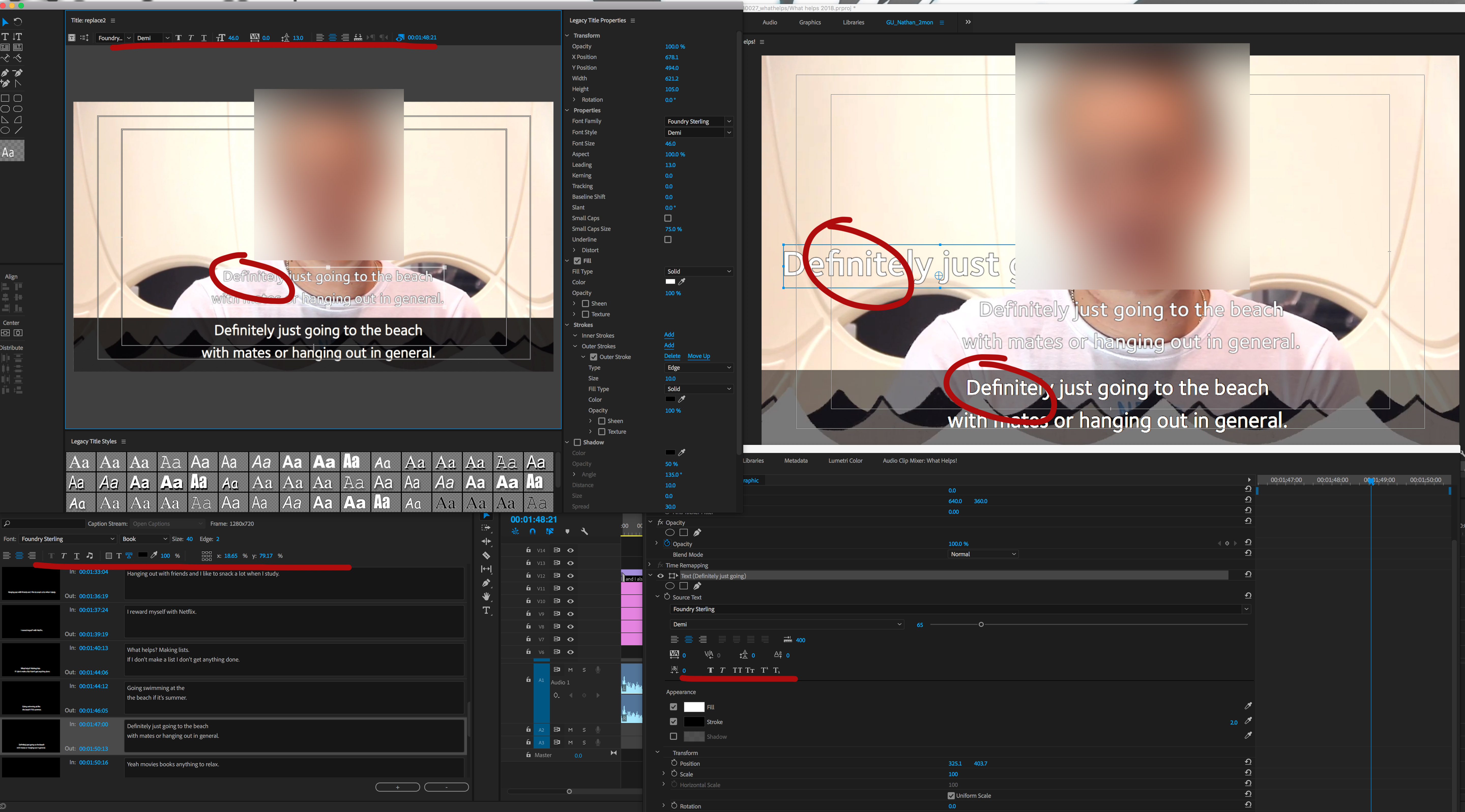Open Outer Stroke Type Edge dropdown
Image resolution: width=1465 pixels, height=812 pixels.
(698, 368)
